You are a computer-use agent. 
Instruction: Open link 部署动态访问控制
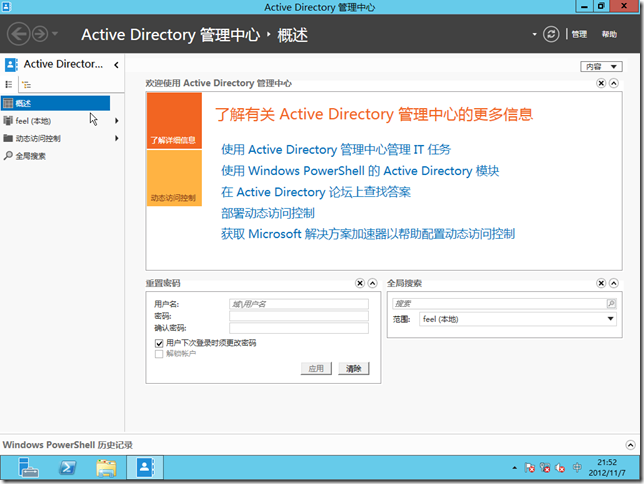(268, 213)
